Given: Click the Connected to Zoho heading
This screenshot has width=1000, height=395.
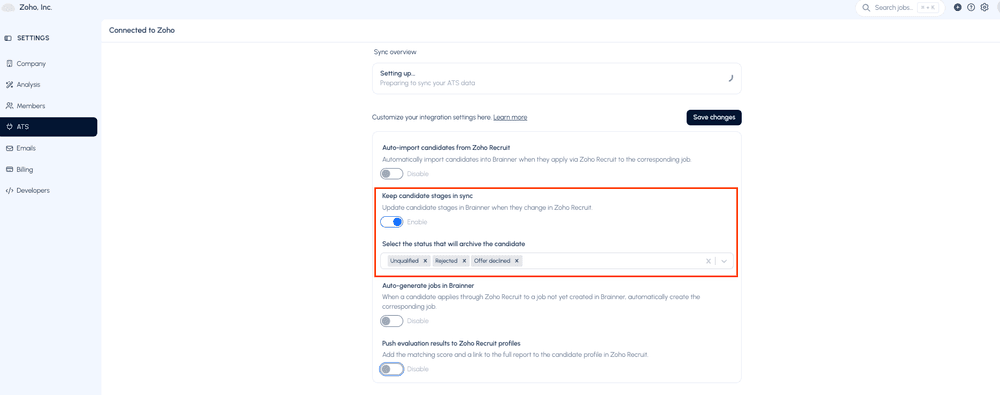Looking at the screenshot, I should [142, 30].
